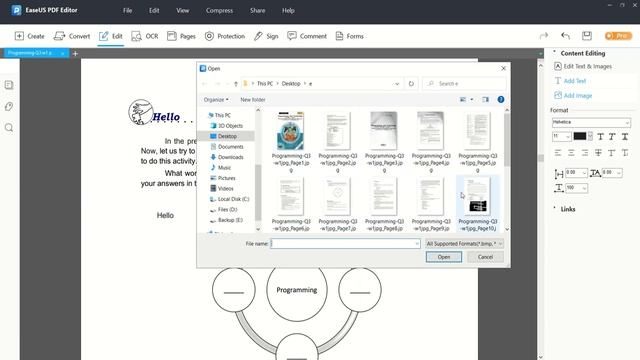Open the Comment tool
Screen dimensions: 640x360
tap(307, 36)
